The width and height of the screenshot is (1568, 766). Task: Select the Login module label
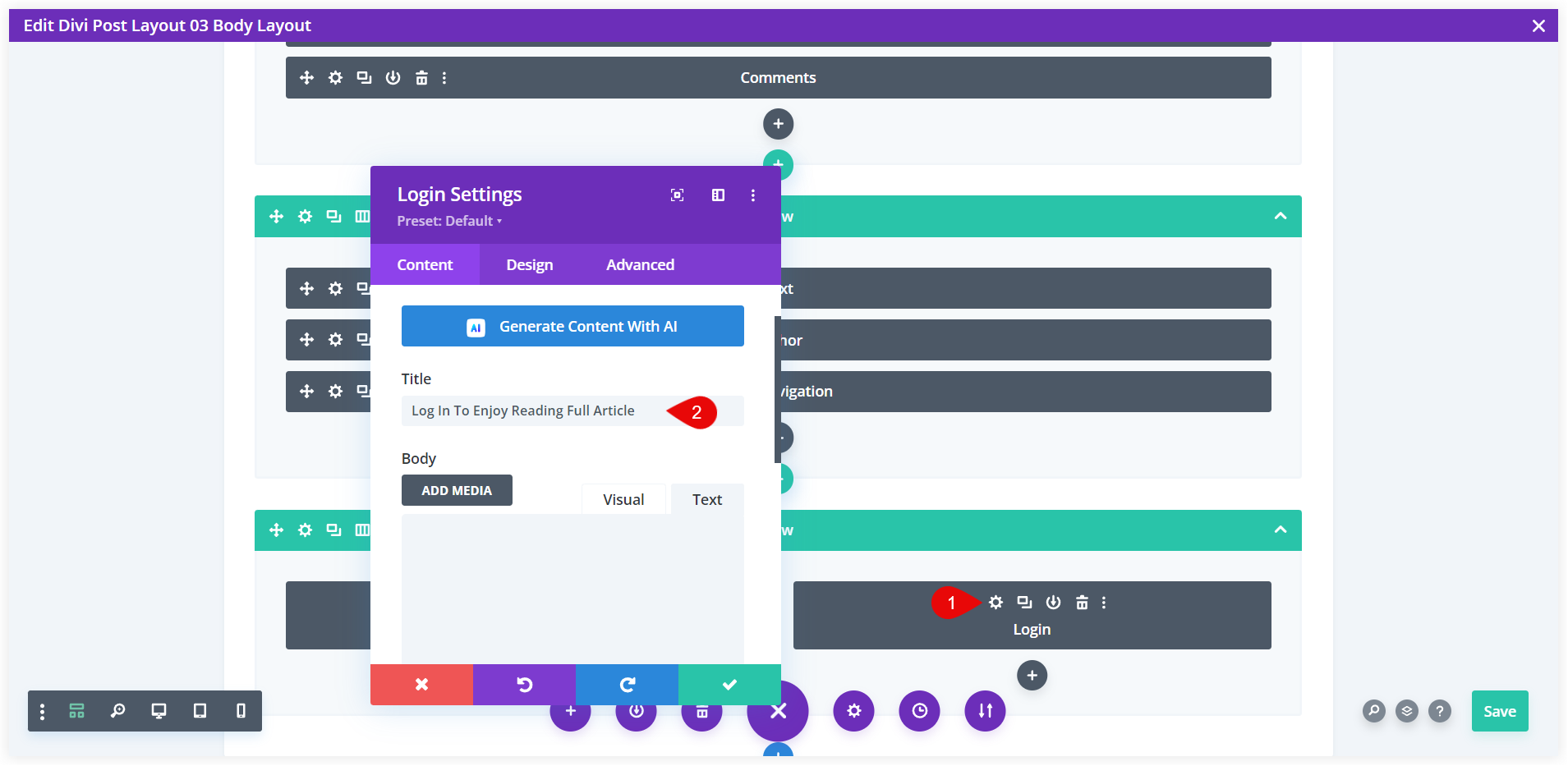(x=1032, y=630)
